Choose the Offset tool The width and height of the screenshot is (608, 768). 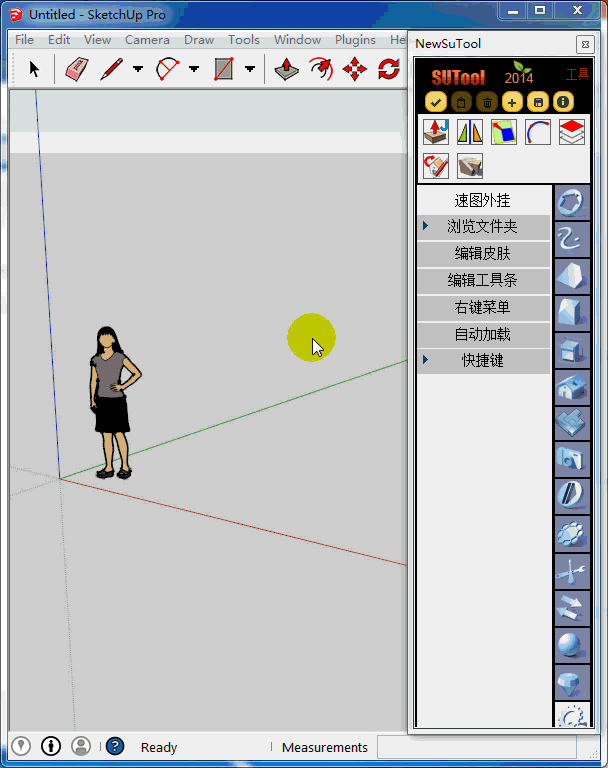point(321,69)
